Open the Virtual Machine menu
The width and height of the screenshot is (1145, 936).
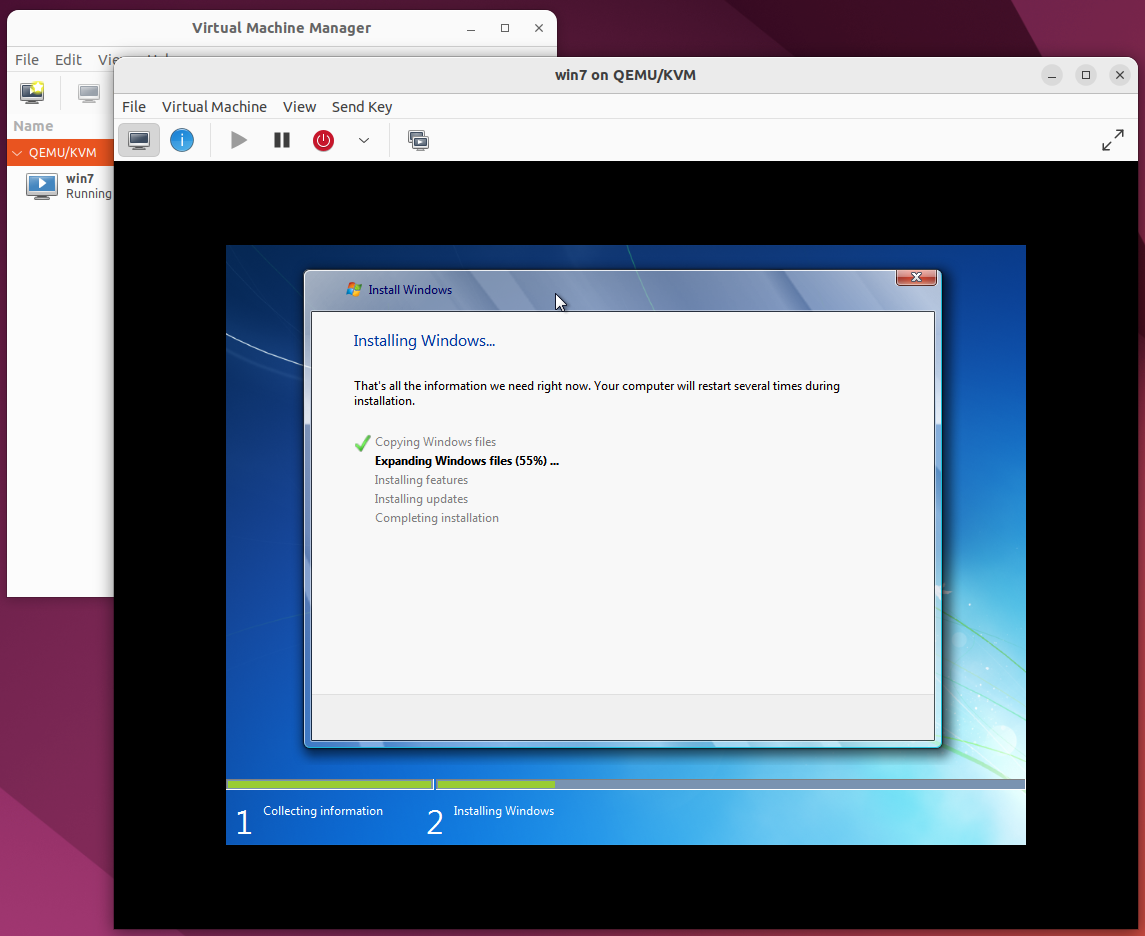(x=214, y=107)
